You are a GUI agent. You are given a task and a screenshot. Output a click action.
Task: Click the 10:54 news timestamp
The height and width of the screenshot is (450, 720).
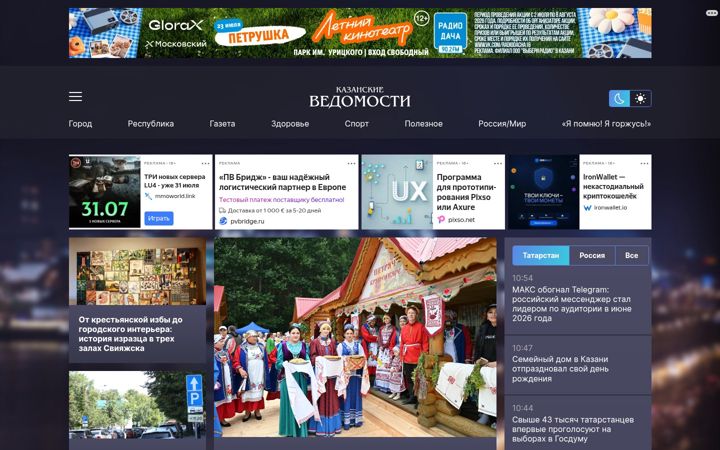click(x=523, y=278)
